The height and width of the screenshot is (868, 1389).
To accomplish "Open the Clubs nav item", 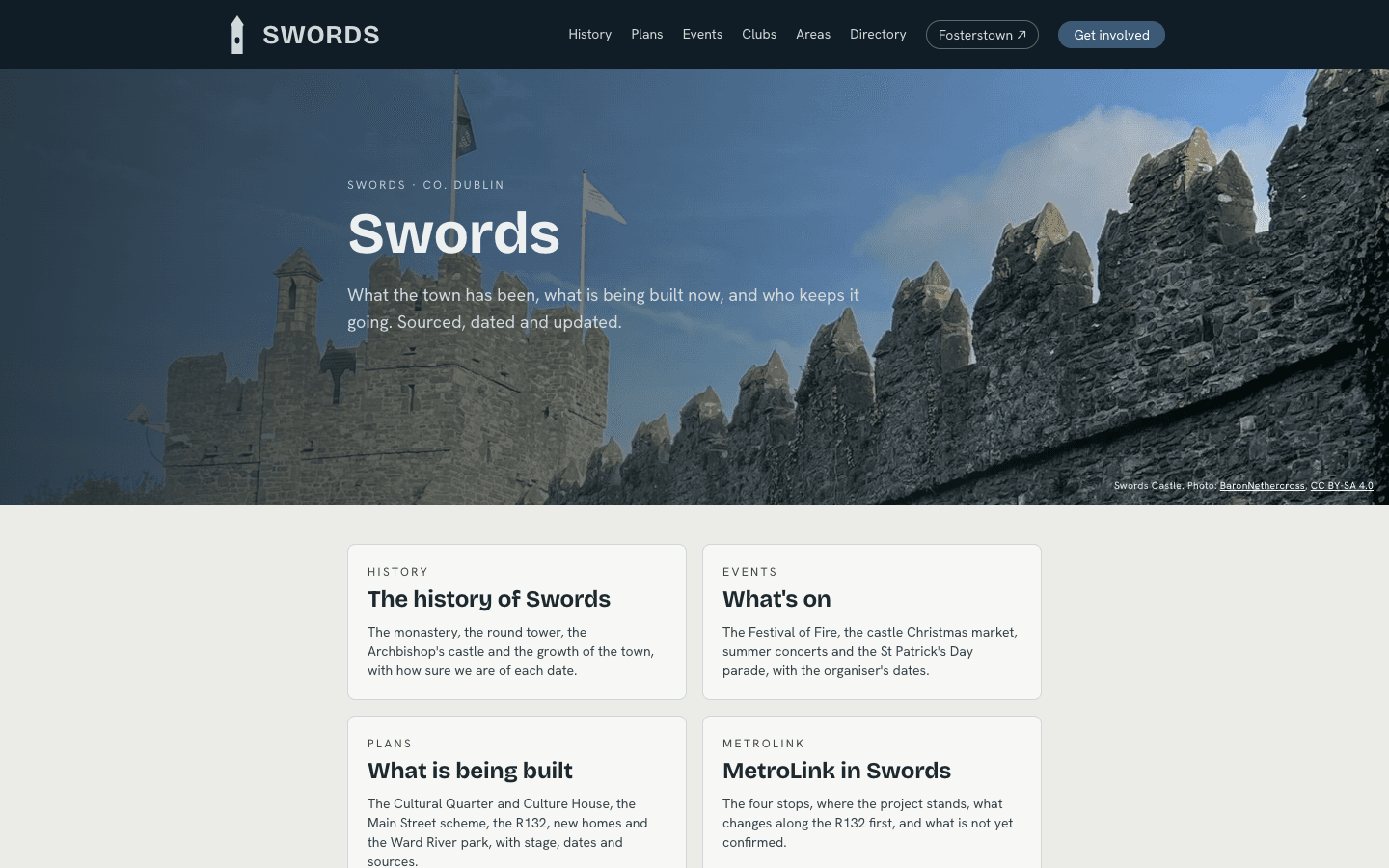I will (759, 34).
